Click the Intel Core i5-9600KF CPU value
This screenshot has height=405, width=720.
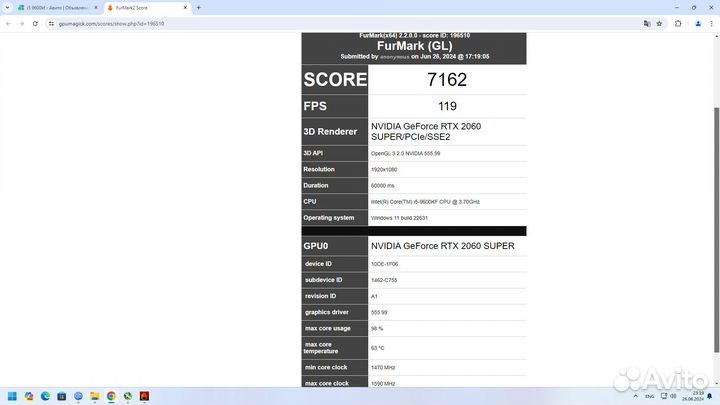[425, 202]
